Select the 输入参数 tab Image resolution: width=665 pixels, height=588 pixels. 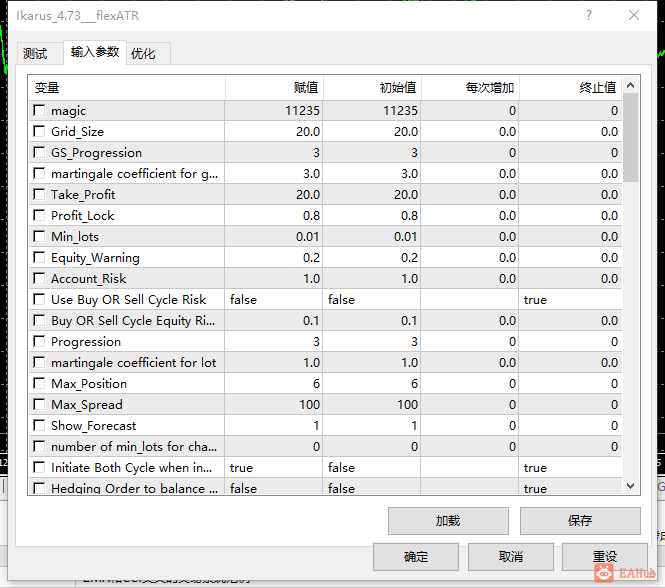tap(95, 52)
